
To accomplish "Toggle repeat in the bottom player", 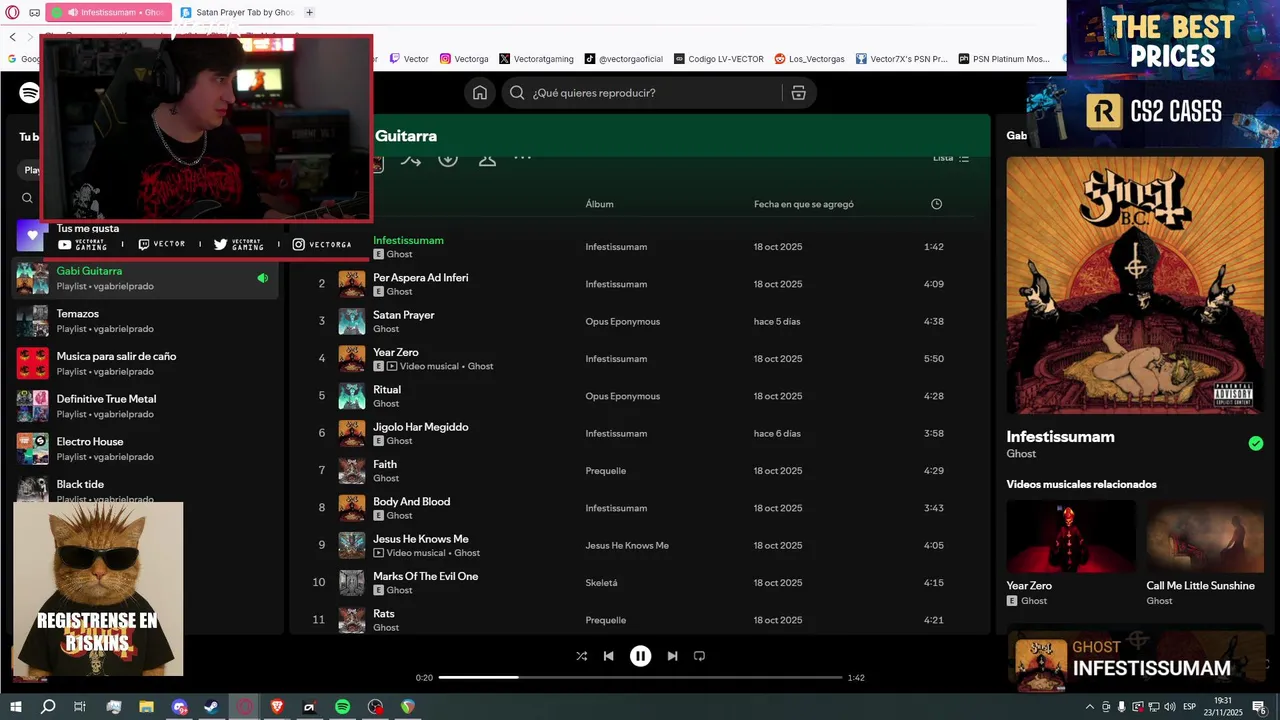I will click(x=699, y=656).
